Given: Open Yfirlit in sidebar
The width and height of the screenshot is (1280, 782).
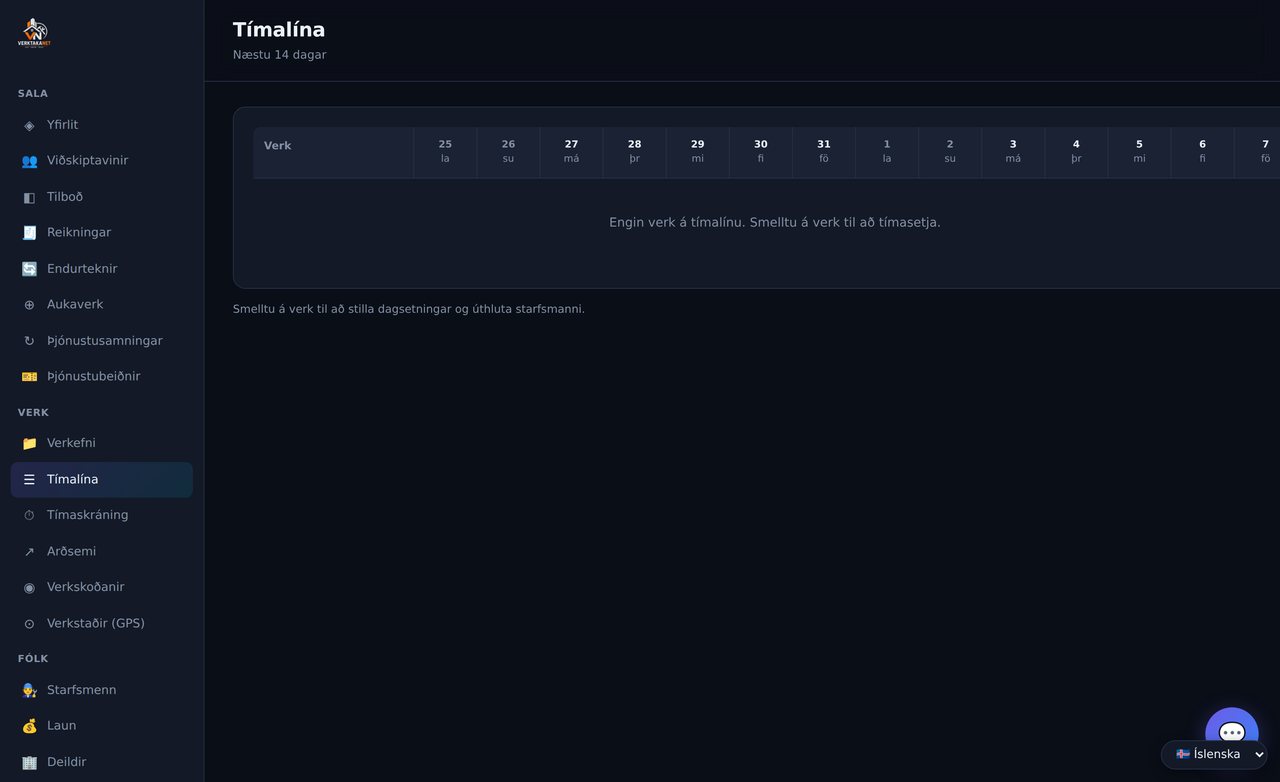Looking at the screenshot, I should tap(102, 125).
